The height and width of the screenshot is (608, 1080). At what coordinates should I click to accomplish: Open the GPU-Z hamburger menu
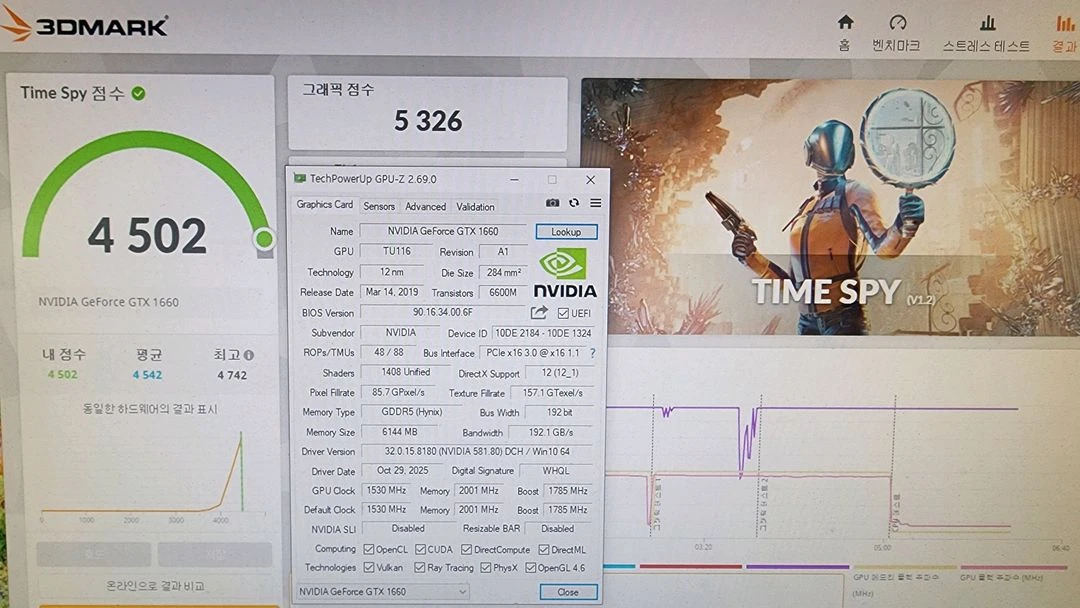click(596, 203)
